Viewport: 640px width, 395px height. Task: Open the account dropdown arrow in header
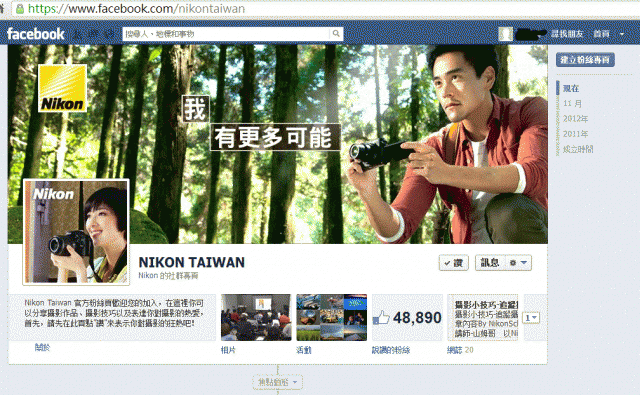(622, 34)
